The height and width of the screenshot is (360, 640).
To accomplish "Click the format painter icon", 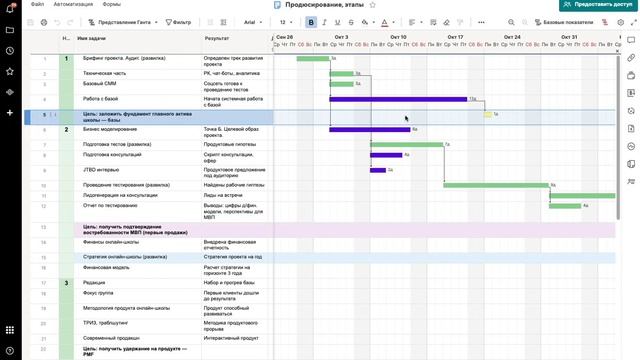I will pos(460,22).
